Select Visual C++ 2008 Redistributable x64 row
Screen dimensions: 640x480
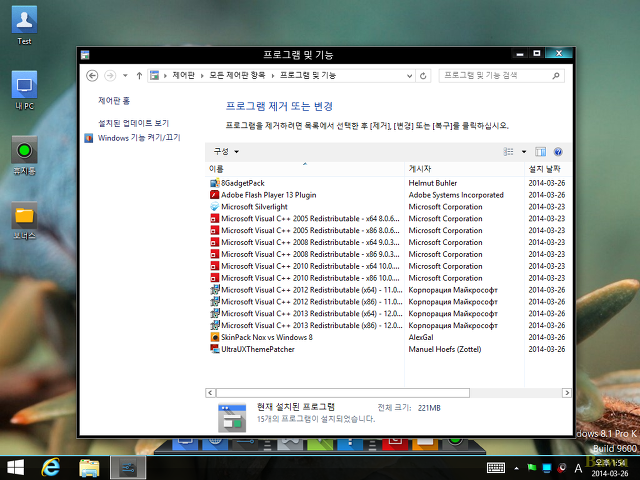tap(388, 242)
